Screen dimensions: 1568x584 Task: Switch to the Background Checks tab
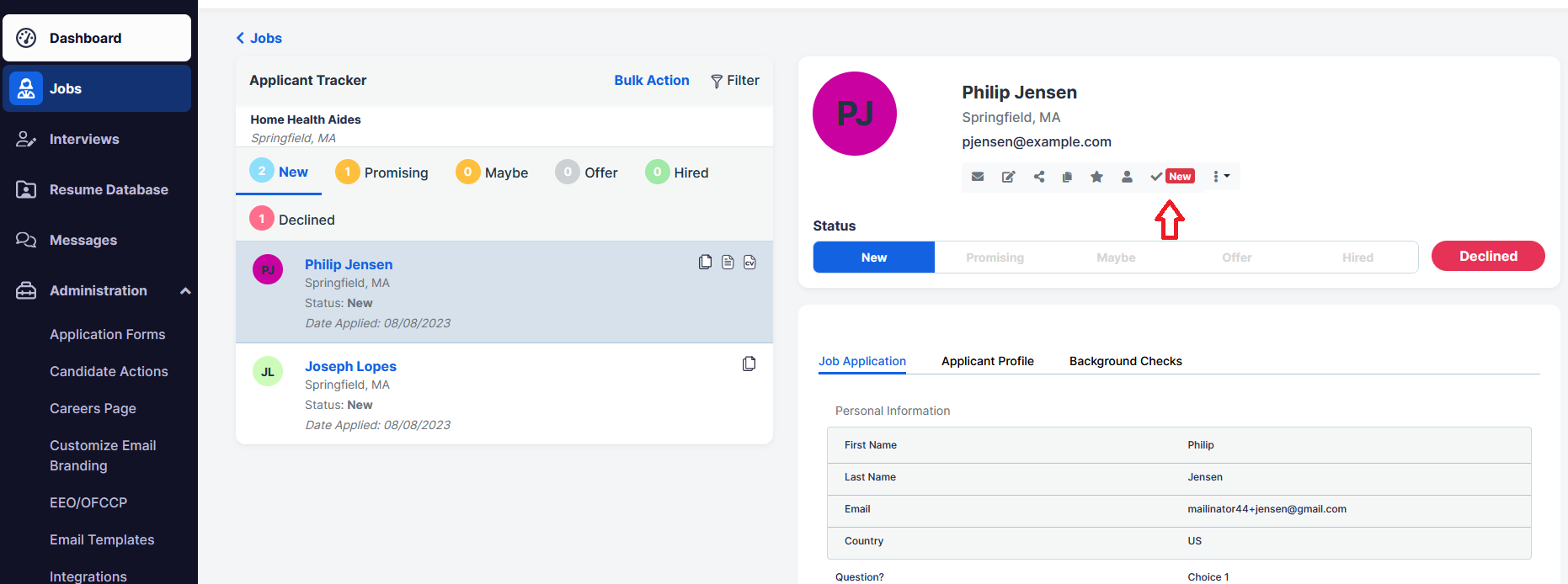click(1125, 361)
